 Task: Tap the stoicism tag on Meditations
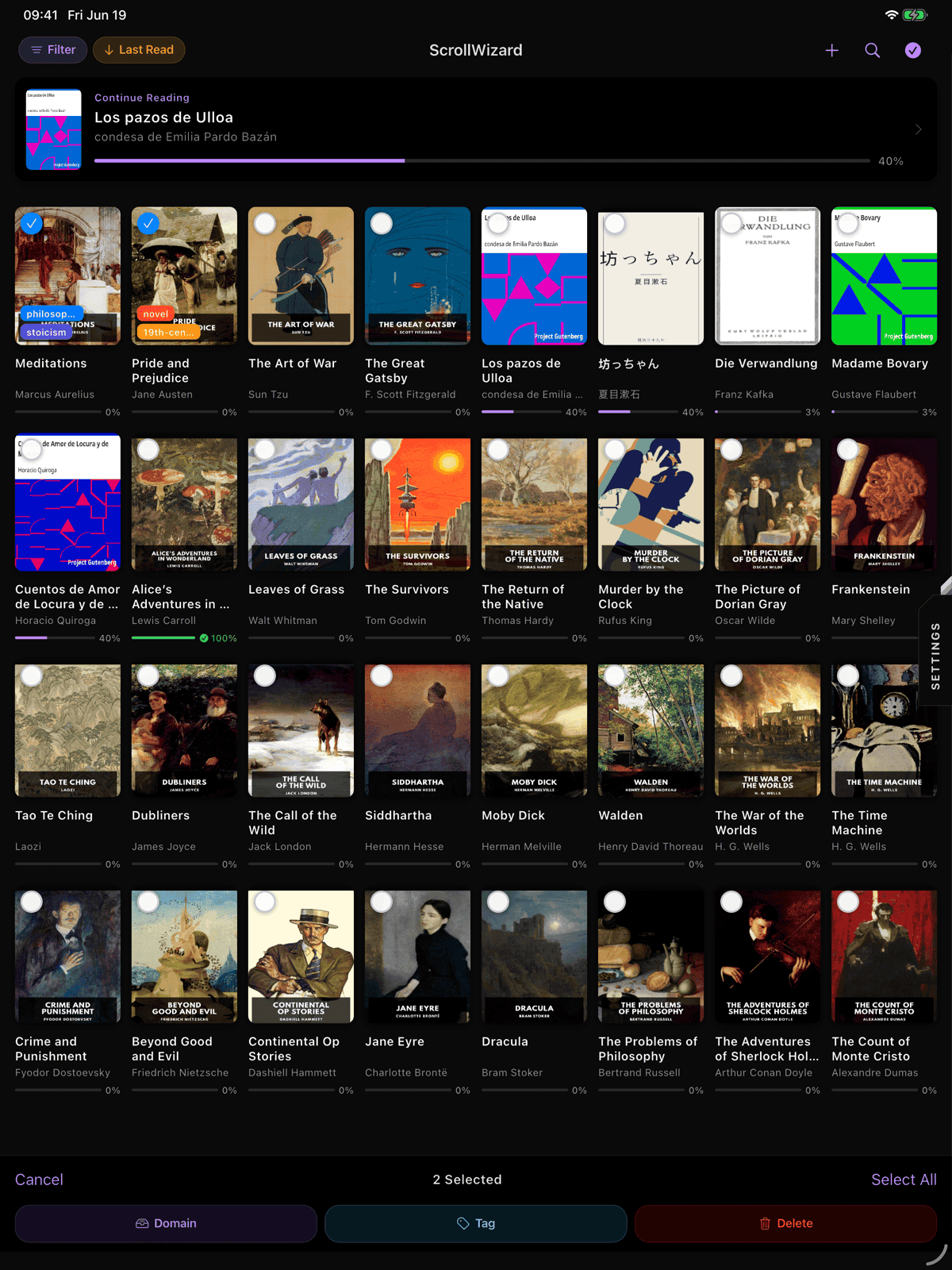pyautogui.click(x=46, y=333)
